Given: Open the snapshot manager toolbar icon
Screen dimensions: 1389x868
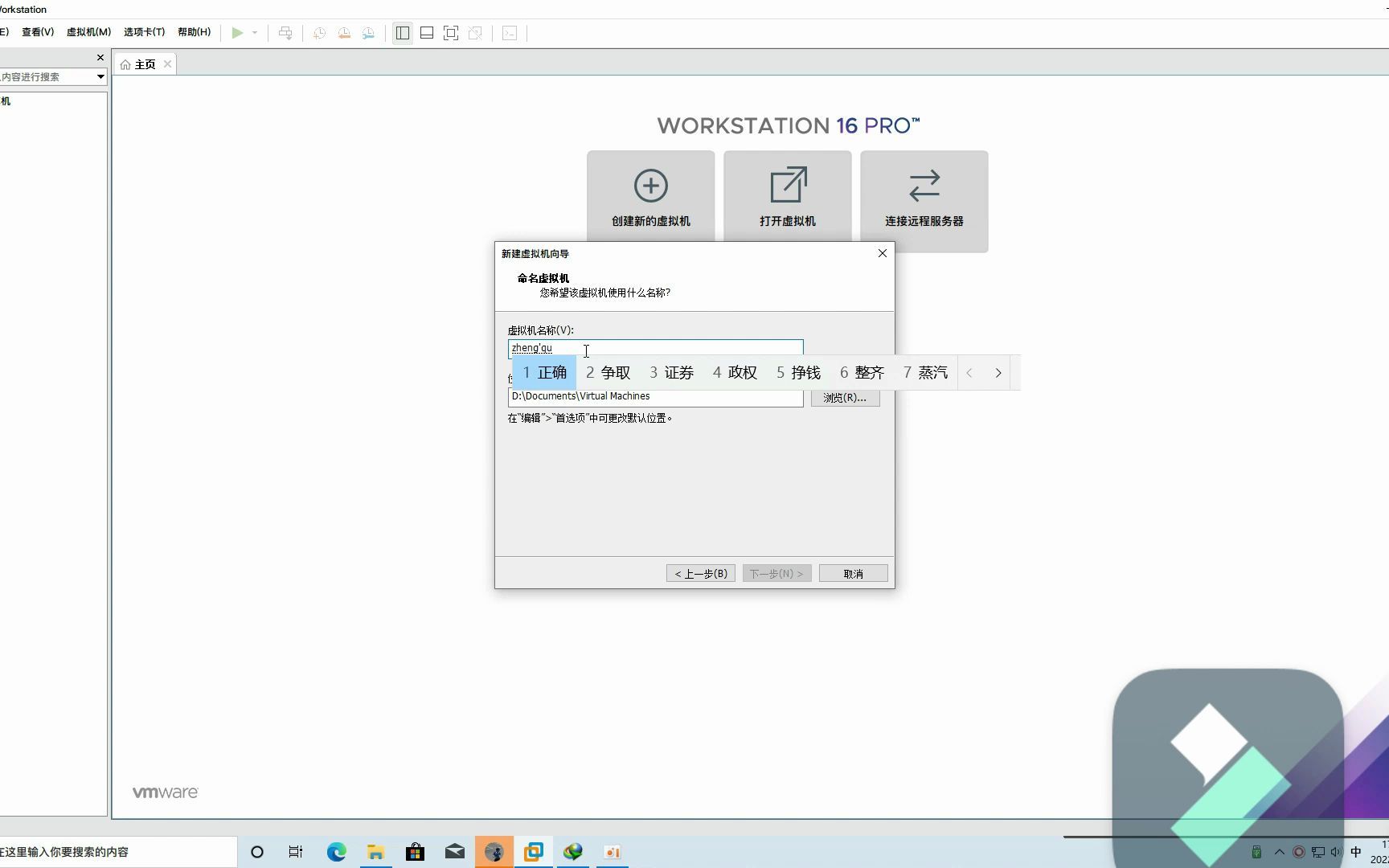Looking at the screenshot, I should (x=368, y=33).
